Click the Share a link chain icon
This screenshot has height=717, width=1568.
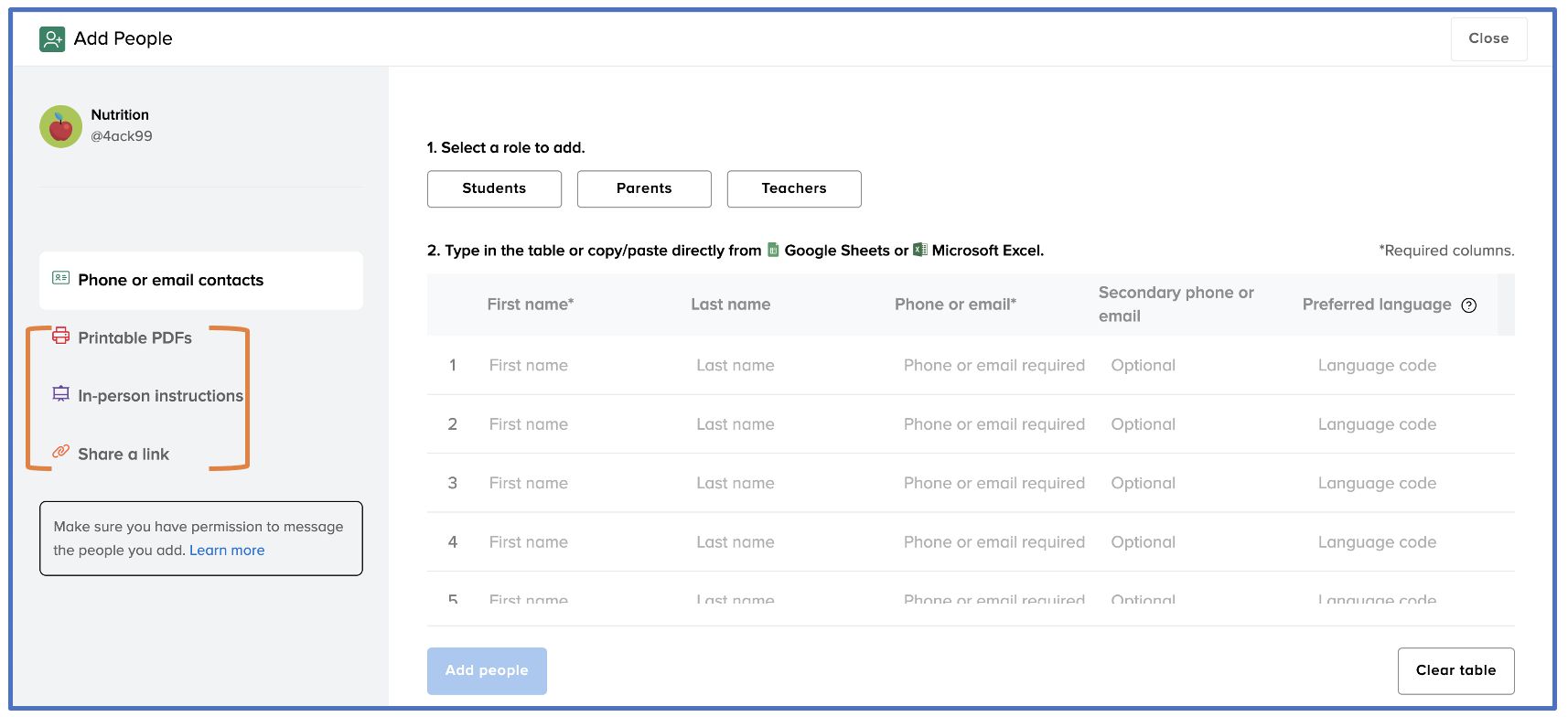60,452
